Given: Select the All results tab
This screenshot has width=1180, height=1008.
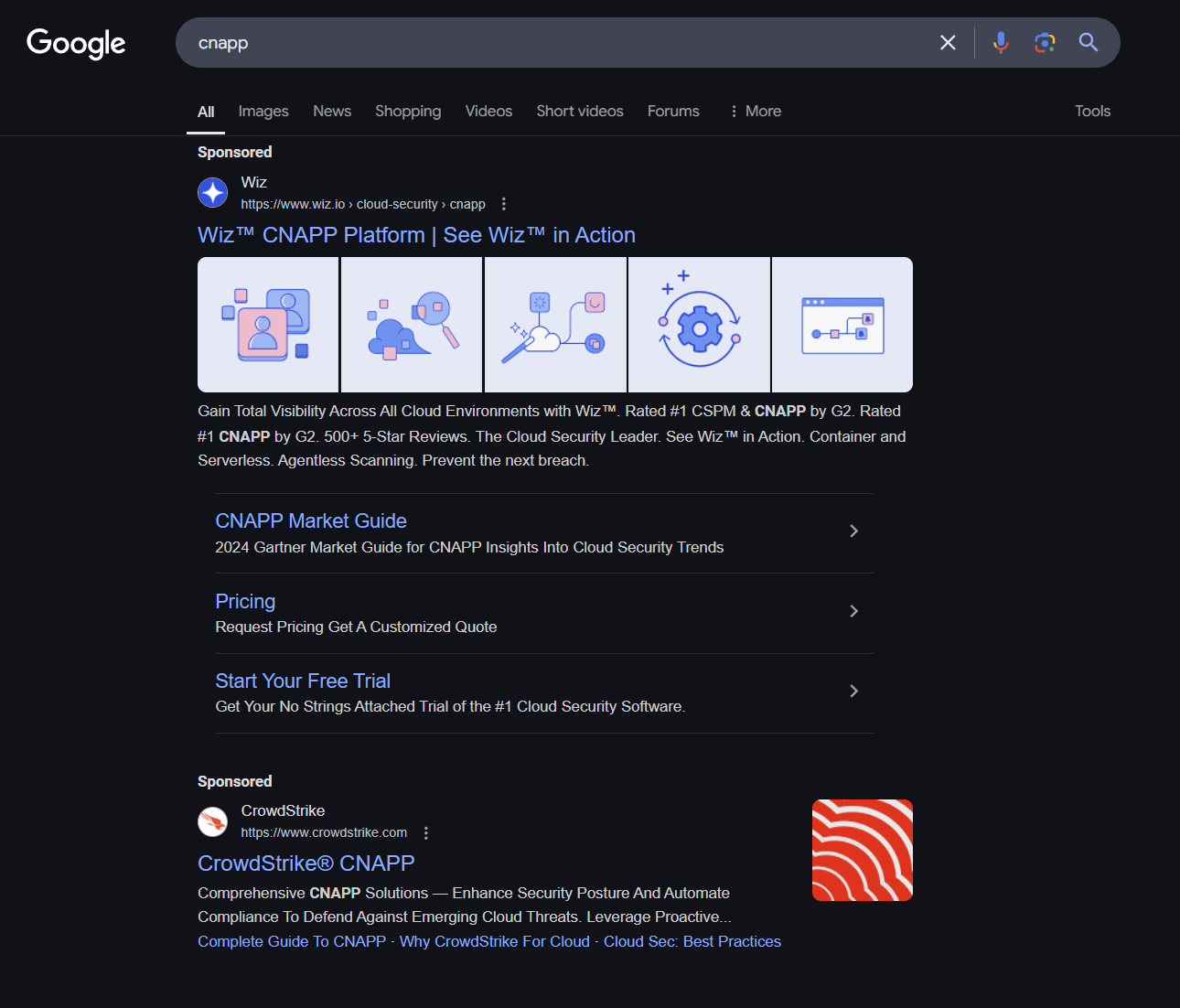Looking at the screenshot, I should coord(206,112).
